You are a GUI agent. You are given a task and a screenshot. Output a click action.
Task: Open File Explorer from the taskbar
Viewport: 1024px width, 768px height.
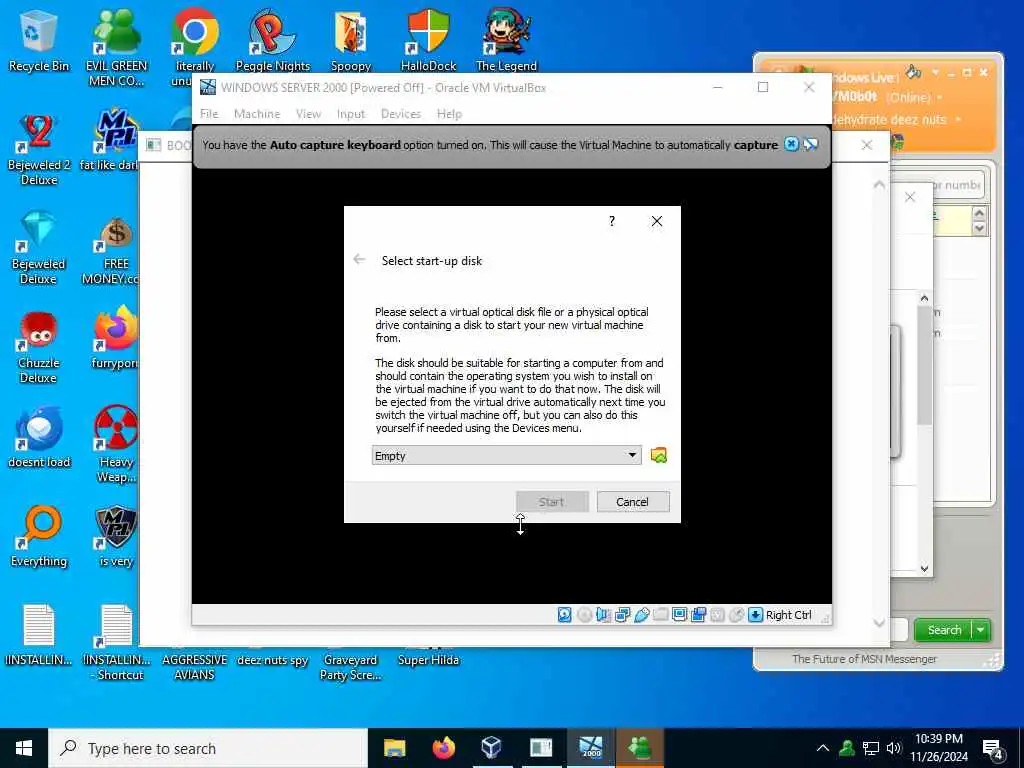(394, 748)
